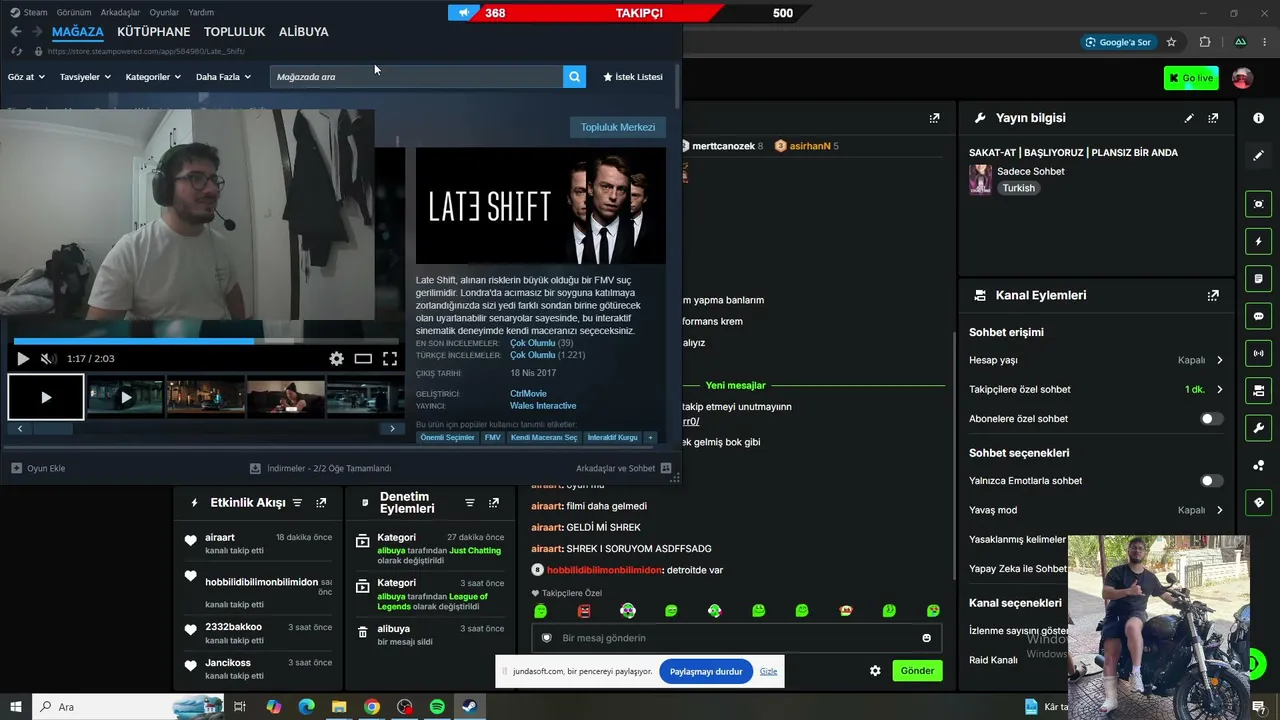Viewport: 1280px width, 720px height.
Task: Expand the Daha Fazla dropdown
Action: coord(223,77)
